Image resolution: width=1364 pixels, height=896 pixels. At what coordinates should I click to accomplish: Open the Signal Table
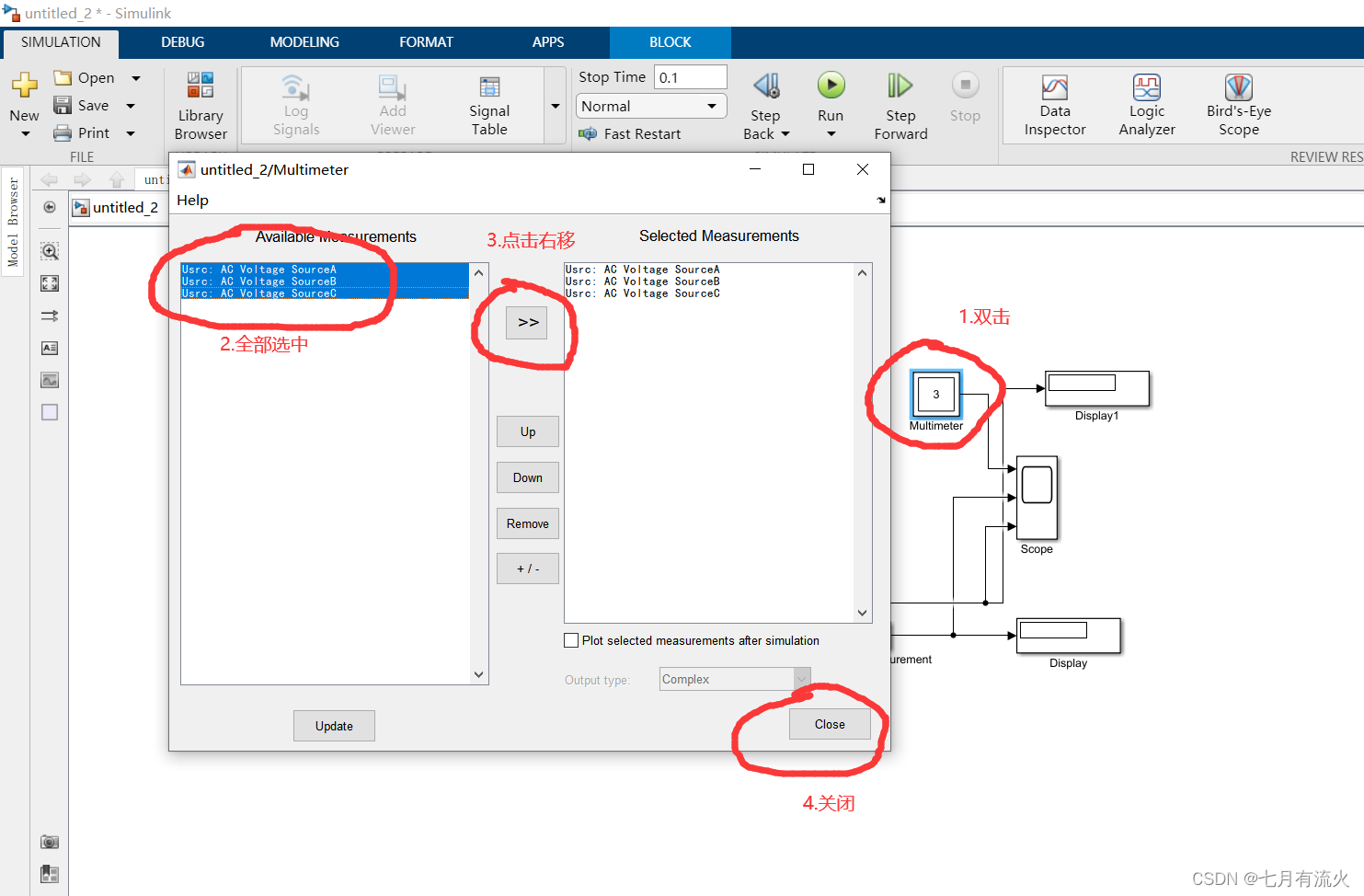coord(489,106)
